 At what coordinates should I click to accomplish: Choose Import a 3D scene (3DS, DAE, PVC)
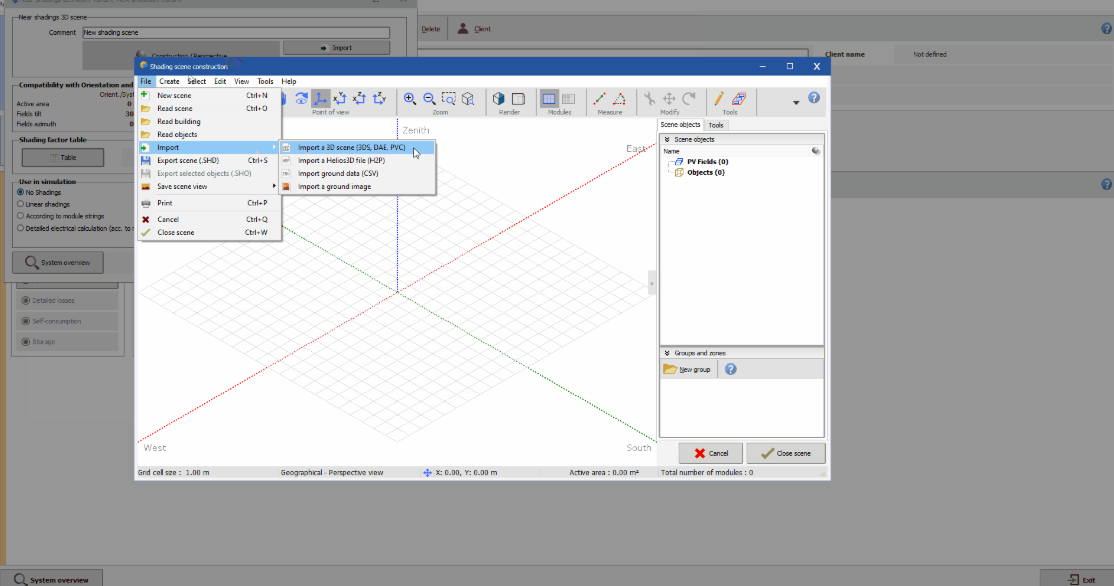pyautogui.click(x=357, y=147)
